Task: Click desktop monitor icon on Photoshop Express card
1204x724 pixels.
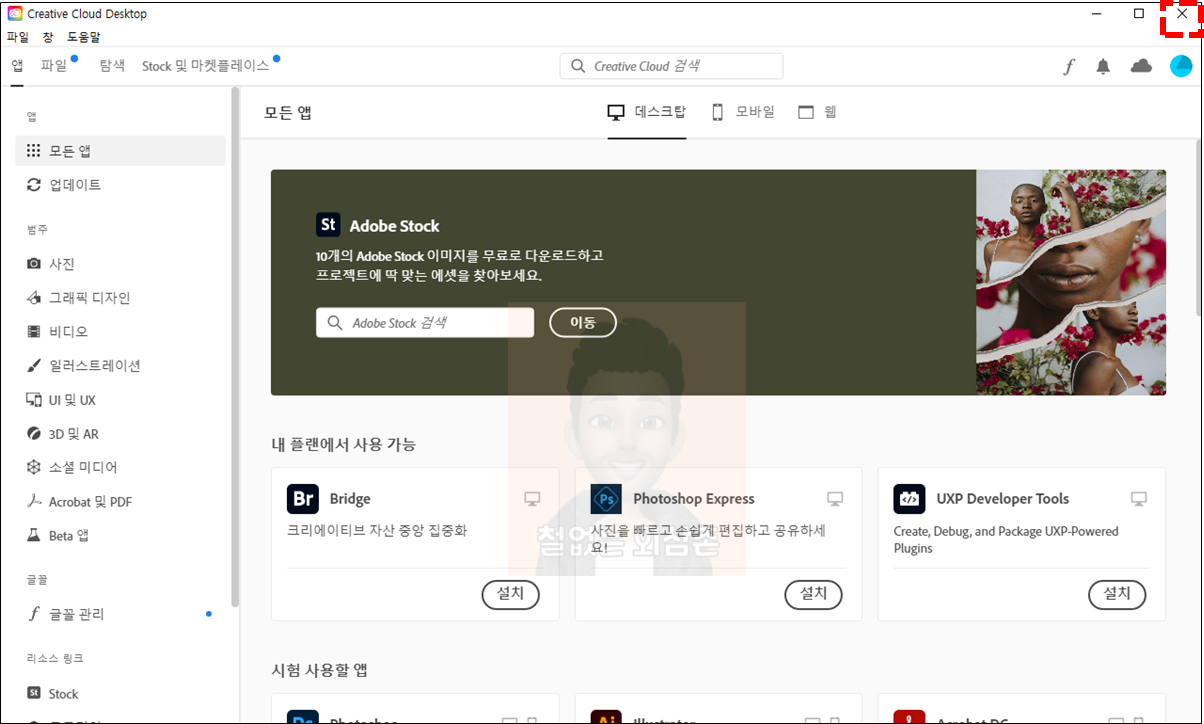Action: click(x=835, y=498)
